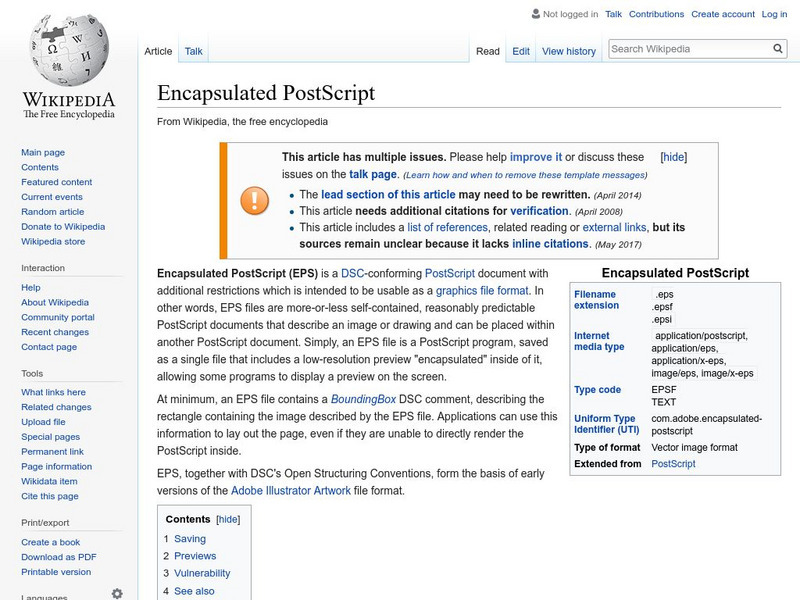Viewport: 800px width, 600px height.
Task: Jump to Vulnerability section
Action: pos(202,573)
